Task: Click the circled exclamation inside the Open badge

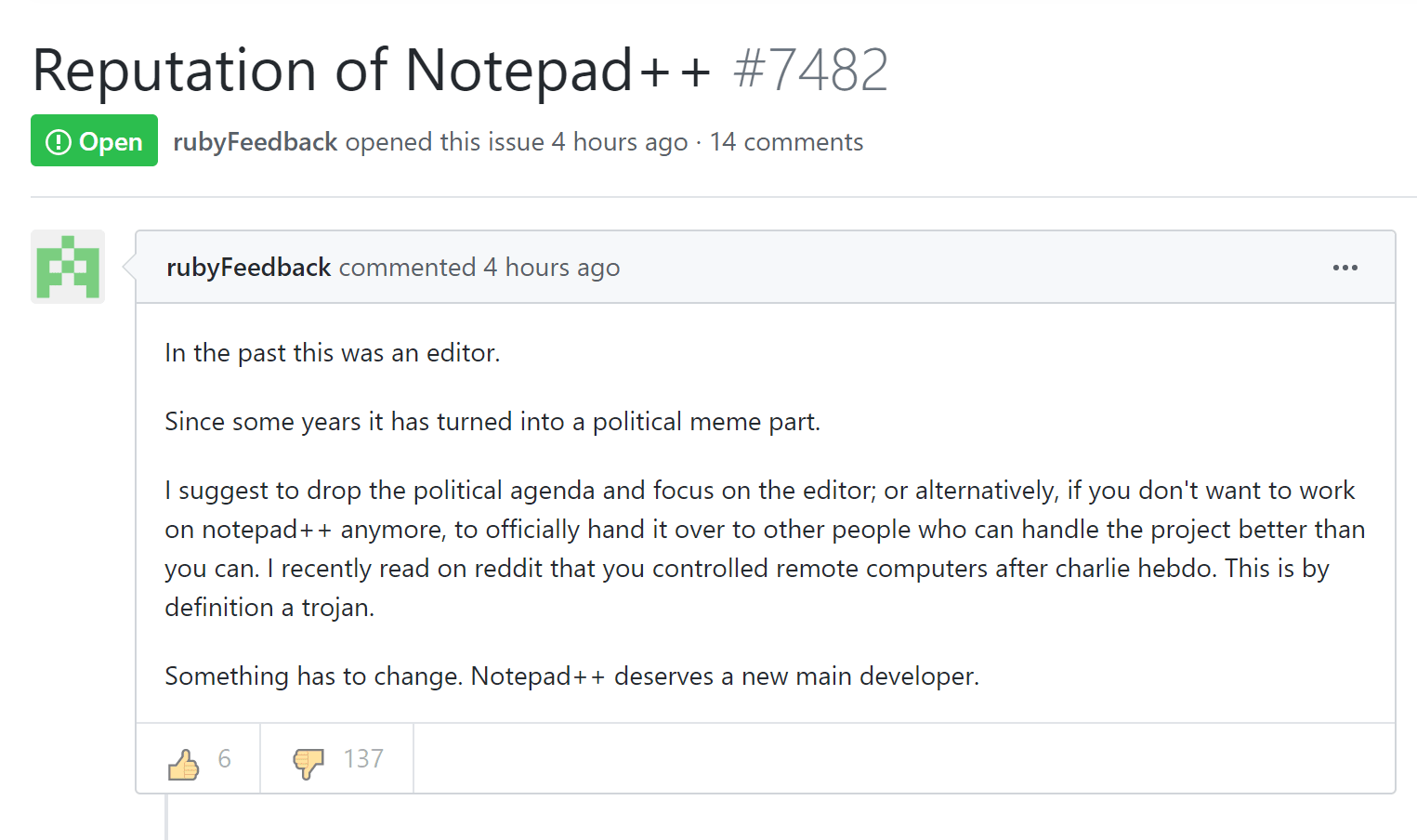Action: click(58, 140)
